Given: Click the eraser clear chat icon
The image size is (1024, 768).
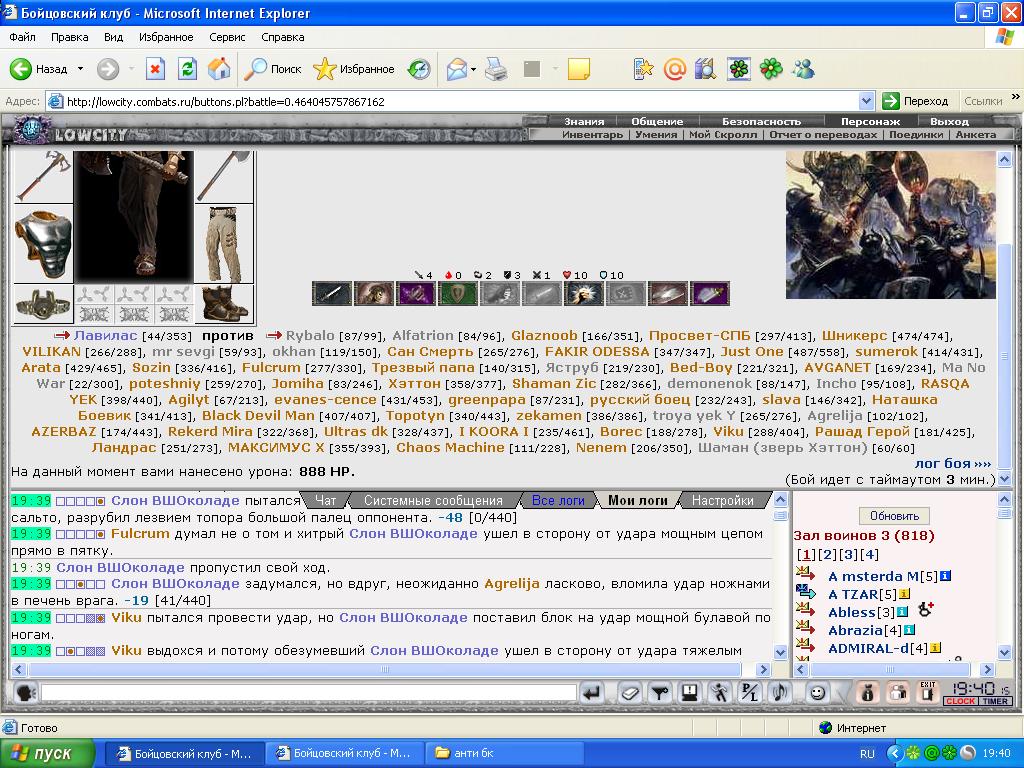Looking at the screenshot, I should click(630, 692).
